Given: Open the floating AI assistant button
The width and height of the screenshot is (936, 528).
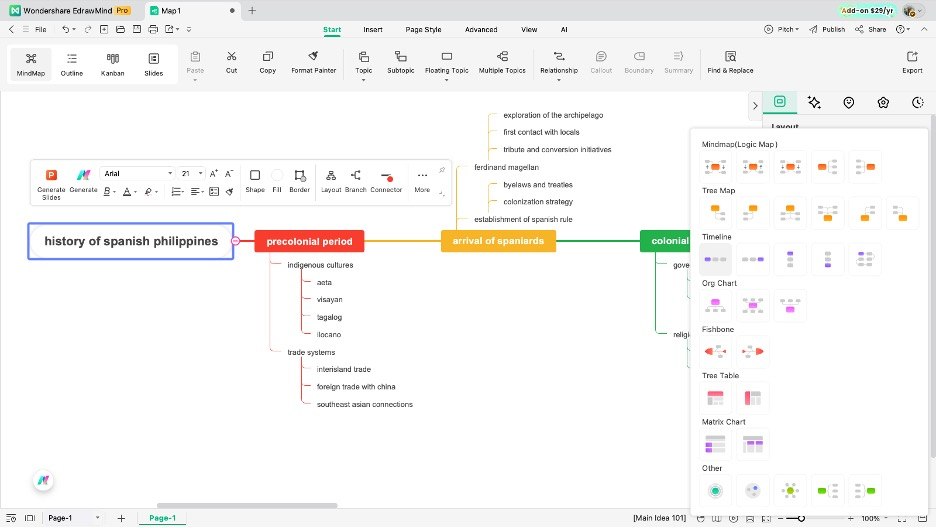Looking at the screenshot, I should click(x=43, y=480).
